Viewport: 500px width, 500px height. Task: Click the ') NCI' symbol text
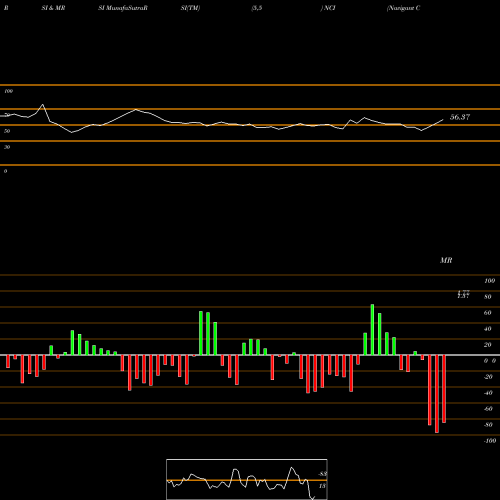[328, 8]
